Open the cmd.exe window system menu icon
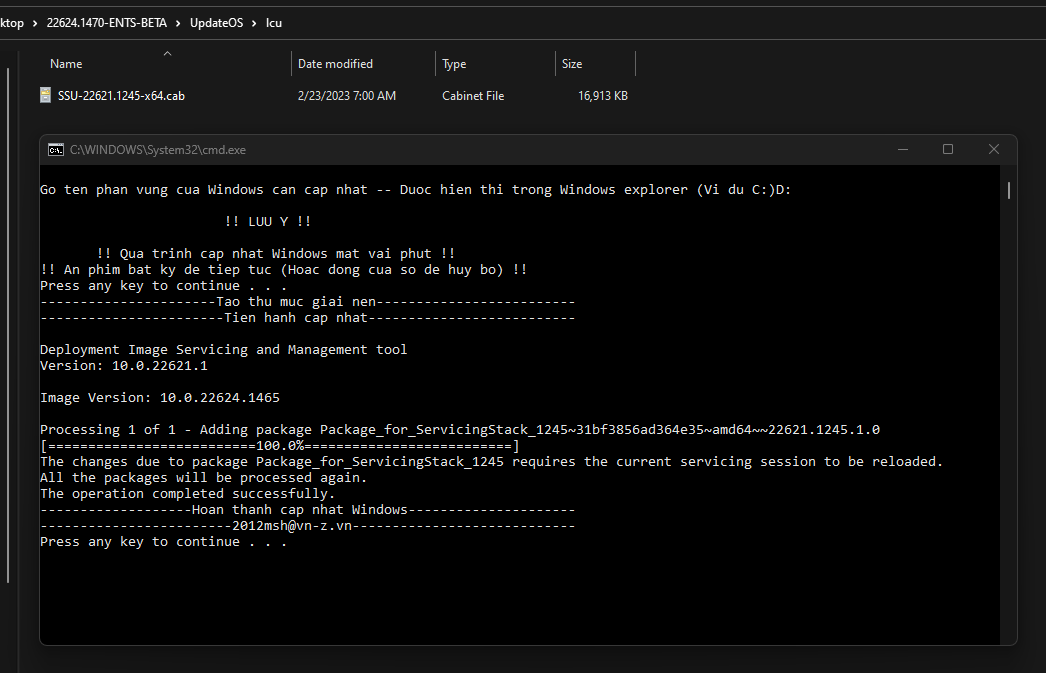1046x673 pixels. [56, 149]
